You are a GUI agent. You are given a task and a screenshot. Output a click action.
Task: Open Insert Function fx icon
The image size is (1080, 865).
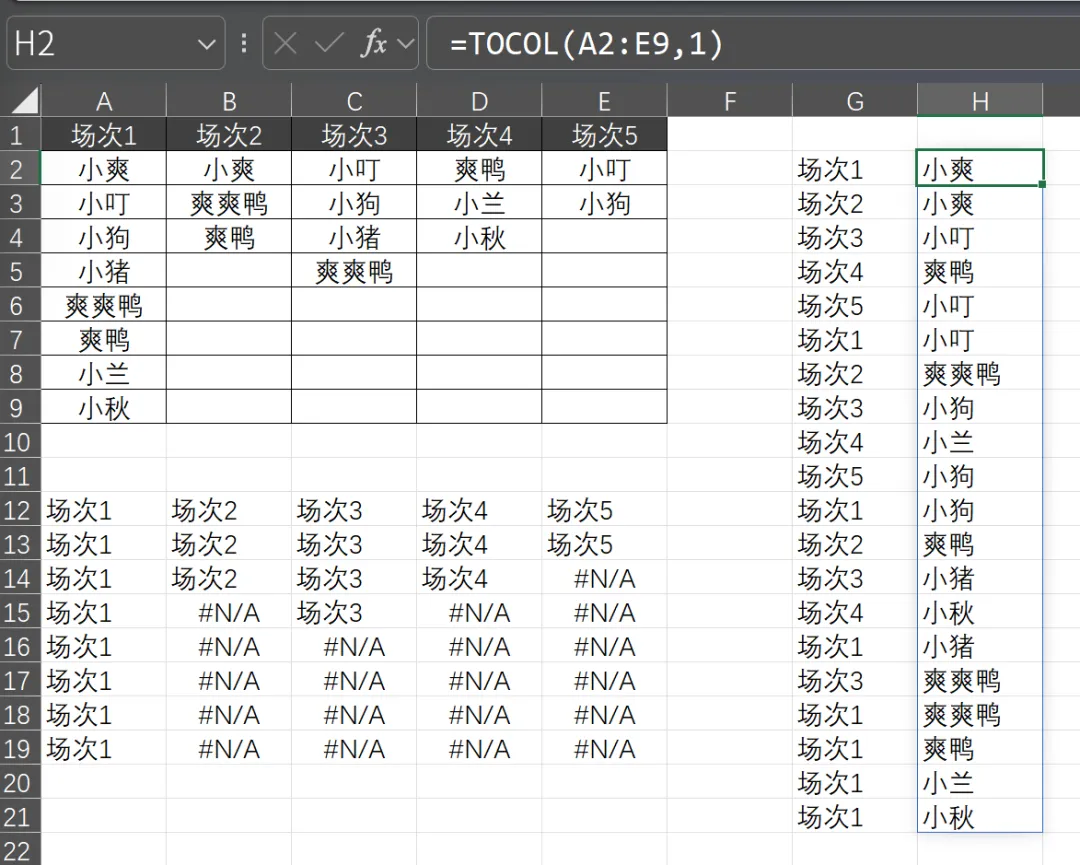pyautogui.click(x=374, y=43)
